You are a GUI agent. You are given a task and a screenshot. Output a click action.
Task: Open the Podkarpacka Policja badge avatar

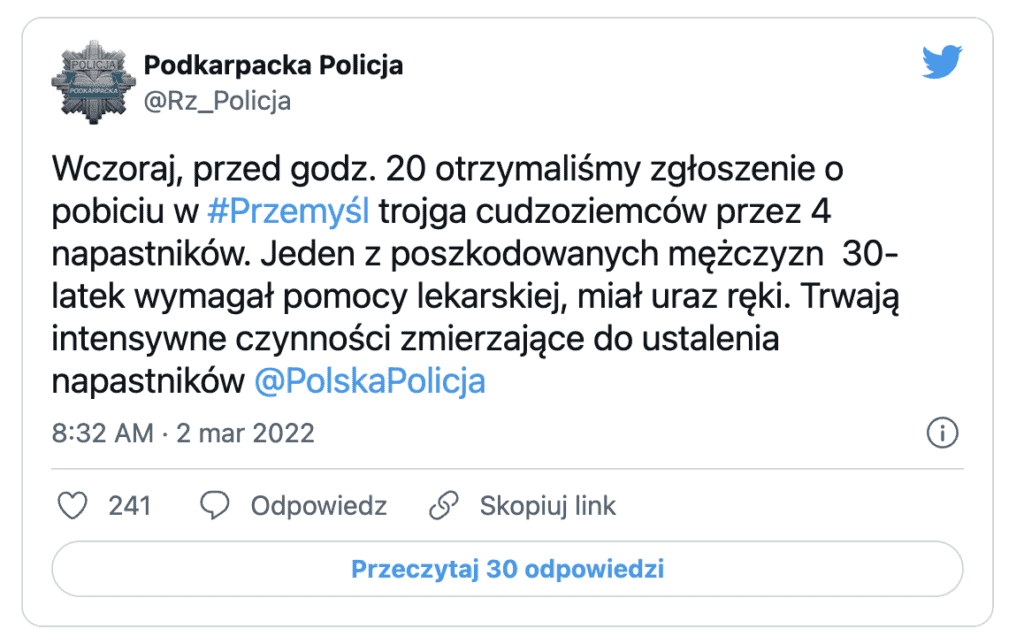(x=93, y=82)
